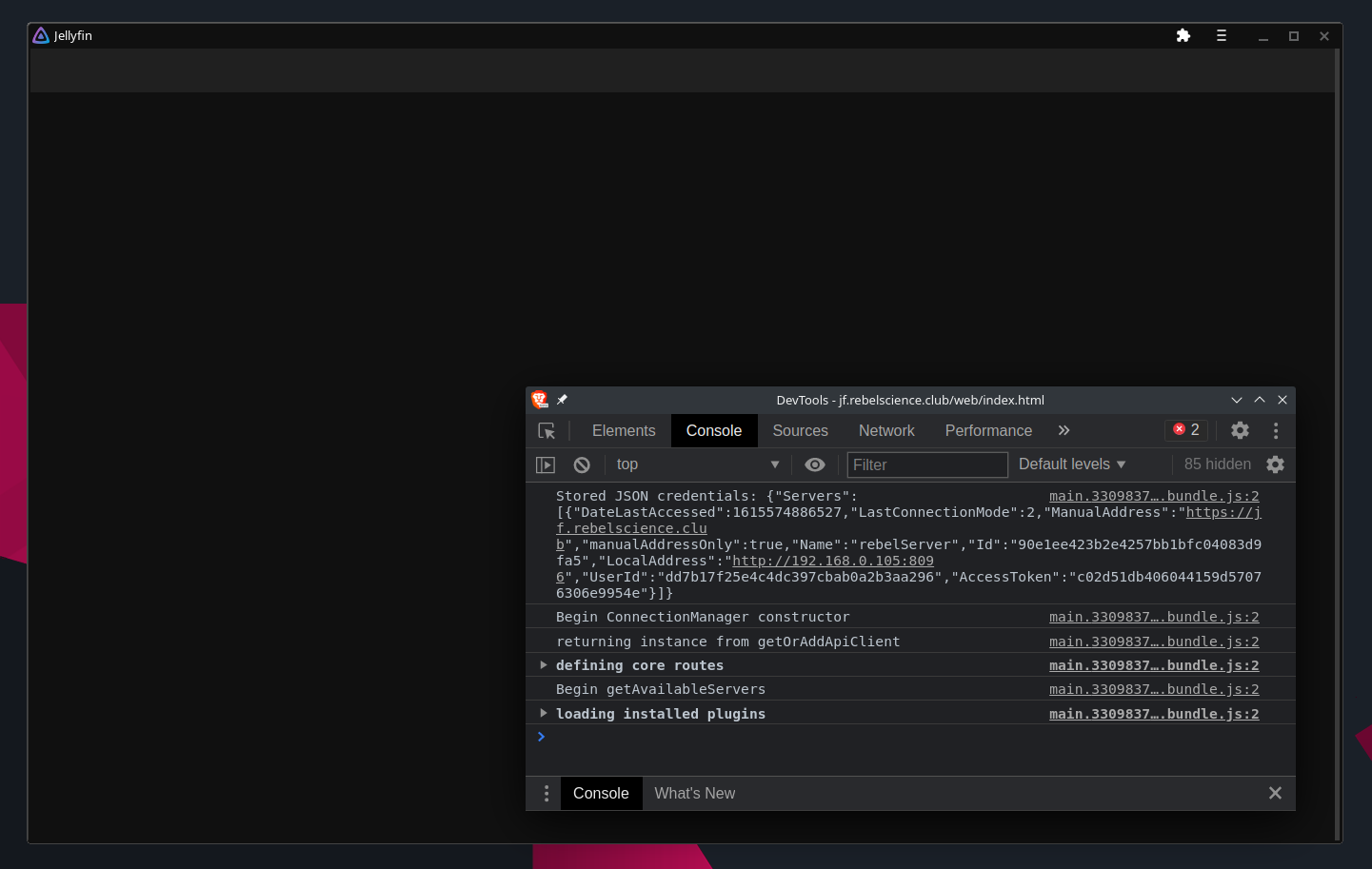The image size is (1372, 869).
Task: Open the console sidebar icon
Action: (546, 464)
